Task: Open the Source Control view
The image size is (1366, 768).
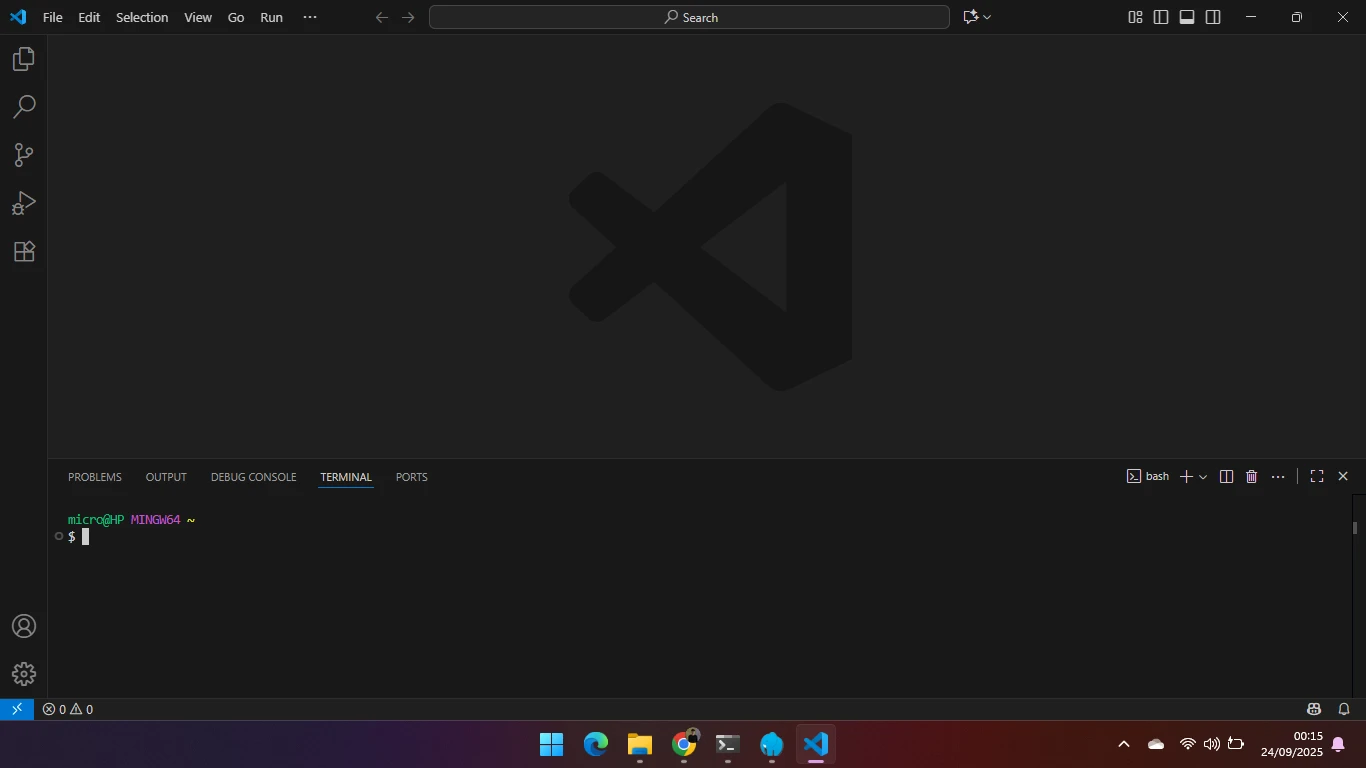Action: (24, 155)
